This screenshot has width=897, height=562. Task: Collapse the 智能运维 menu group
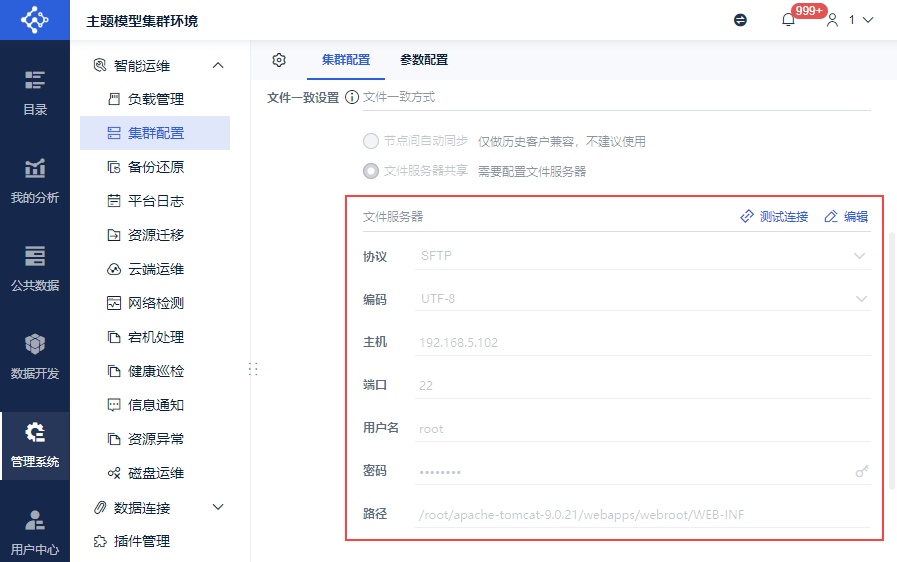click(x=218, y=65)
